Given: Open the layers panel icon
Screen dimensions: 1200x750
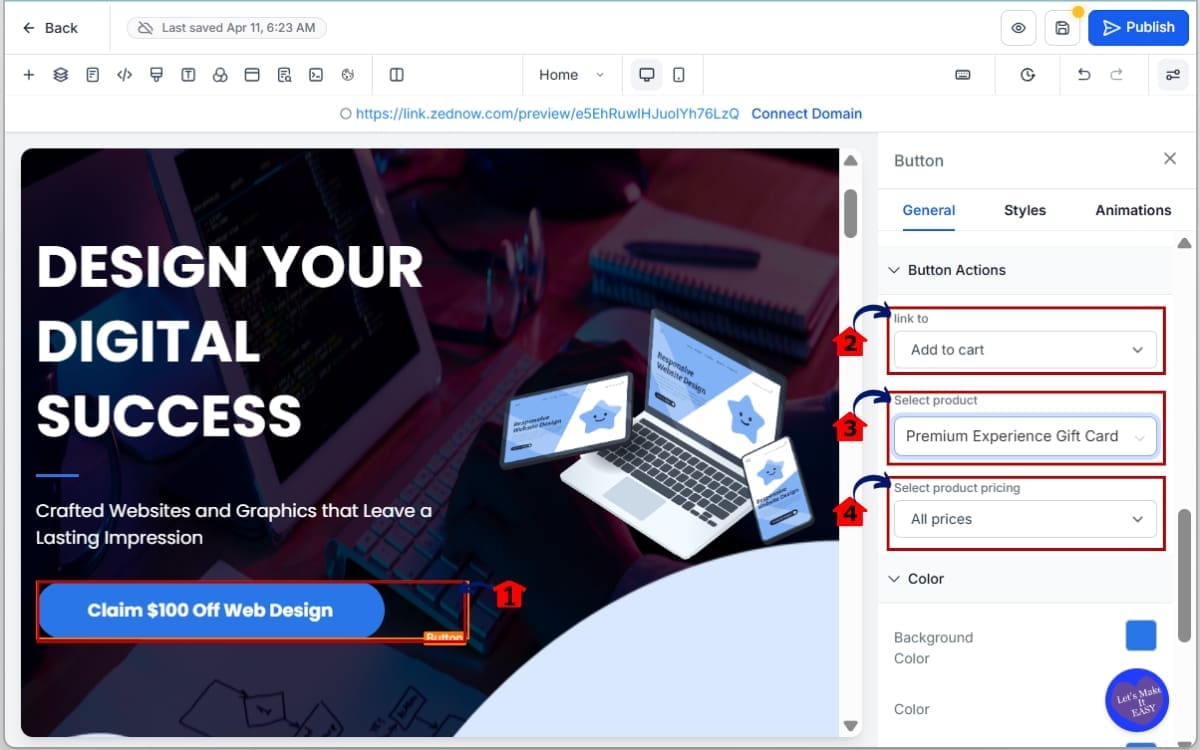Looking at the screenshot, I should point(60,75).
